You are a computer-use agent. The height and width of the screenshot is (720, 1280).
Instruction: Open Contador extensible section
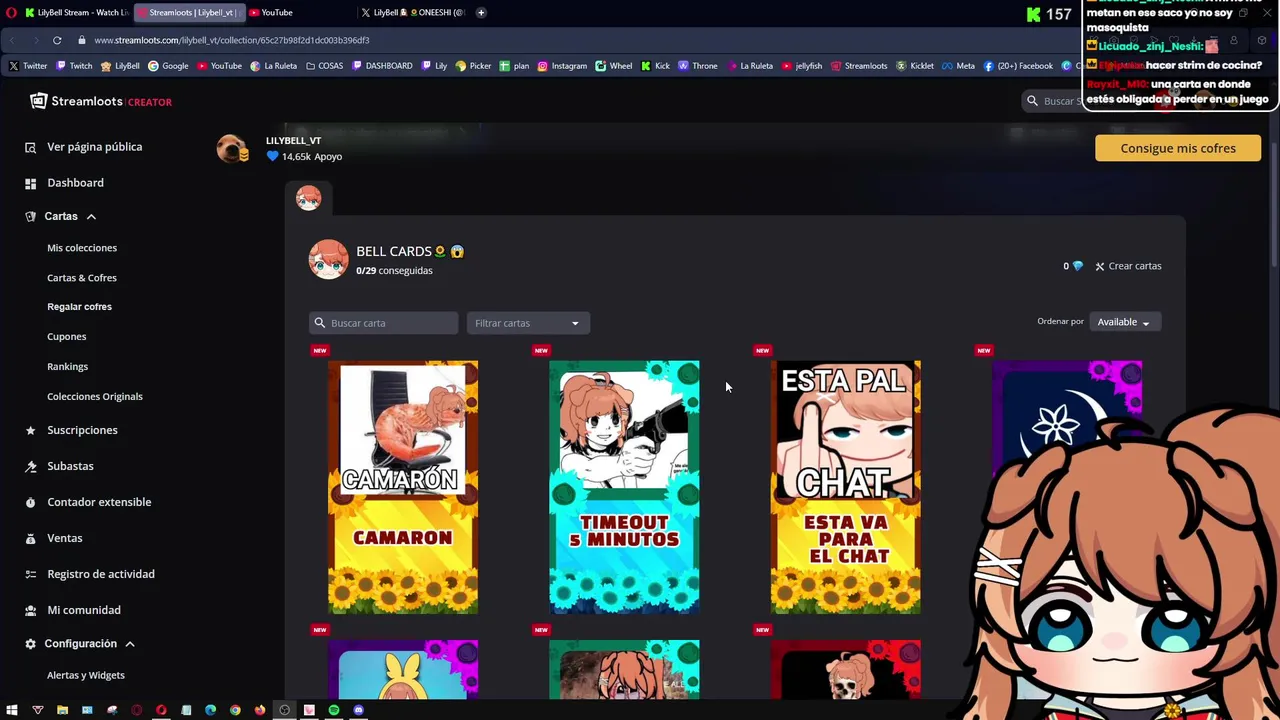[x=99, y=502]
